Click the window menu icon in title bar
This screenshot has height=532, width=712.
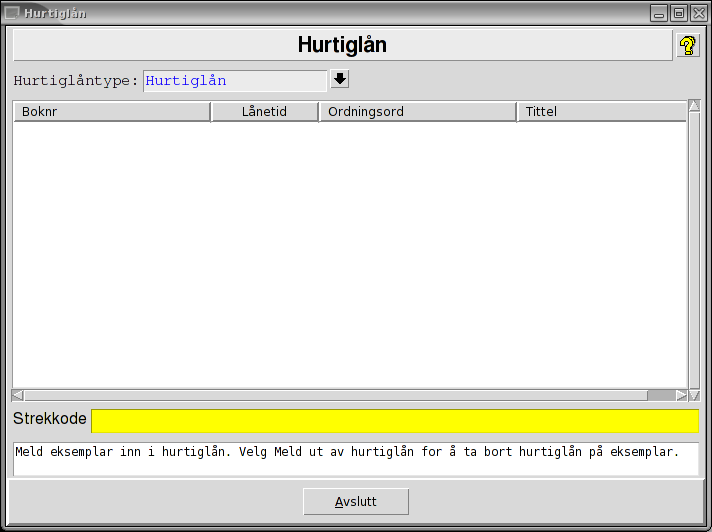(12, 13)
